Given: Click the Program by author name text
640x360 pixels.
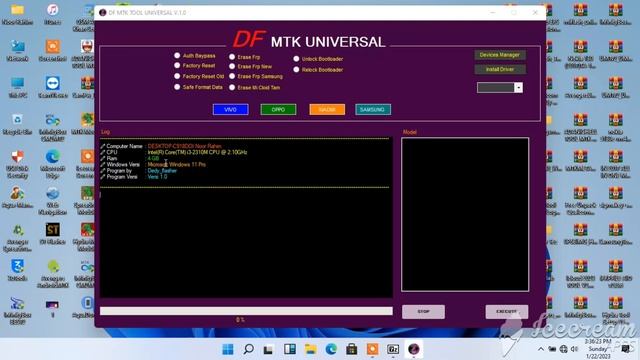Looking at the screenshot, I should click(162, 171).
